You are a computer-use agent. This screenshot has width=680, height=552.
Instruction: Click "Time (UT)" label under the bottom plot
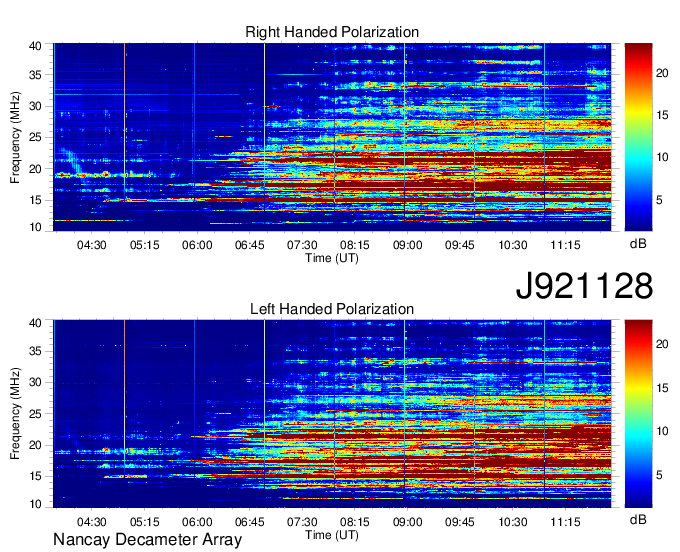tap(332, 535)
